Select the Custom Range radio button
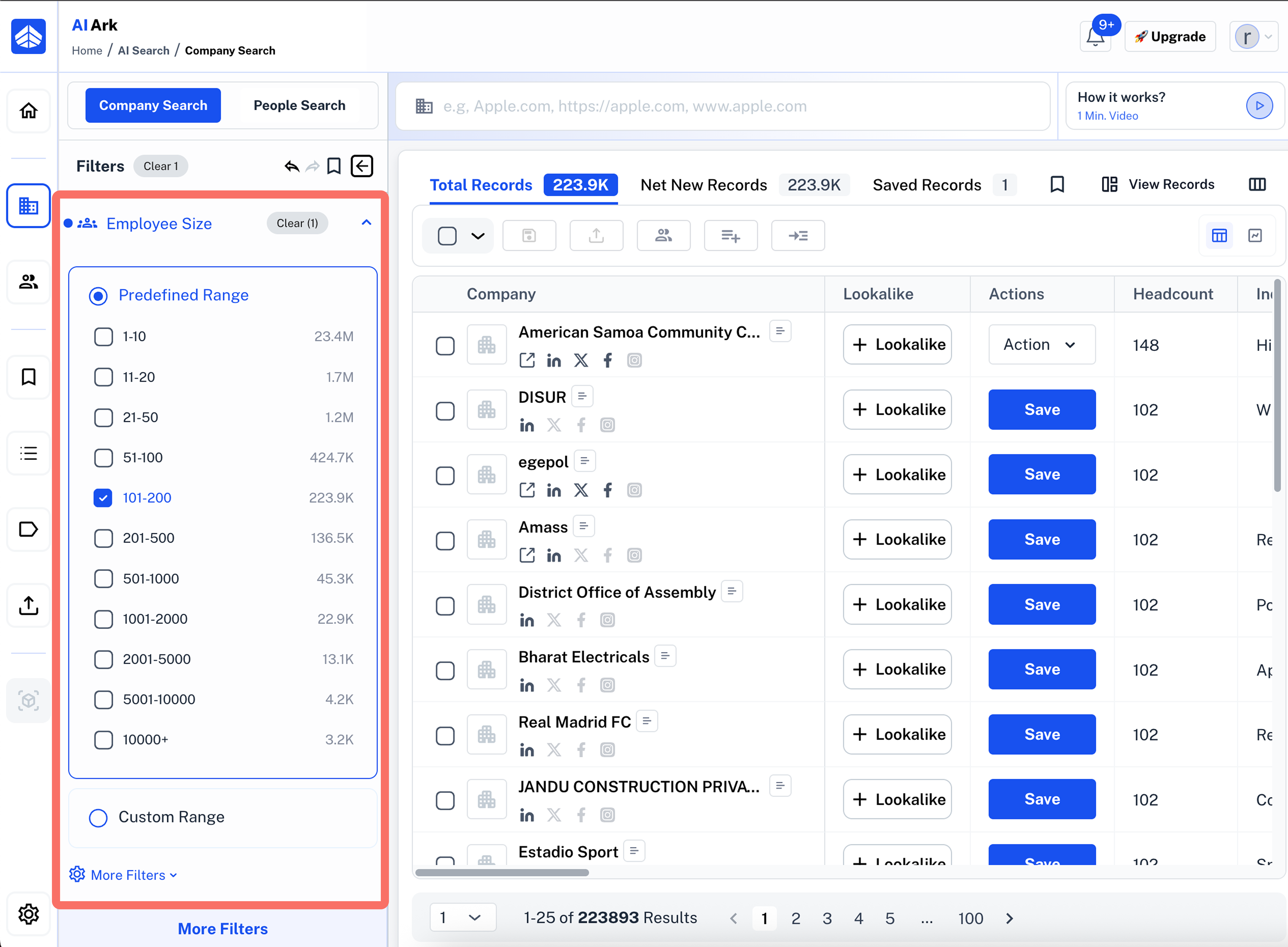This screenshot has width=1288, height=947. [98, 818]
